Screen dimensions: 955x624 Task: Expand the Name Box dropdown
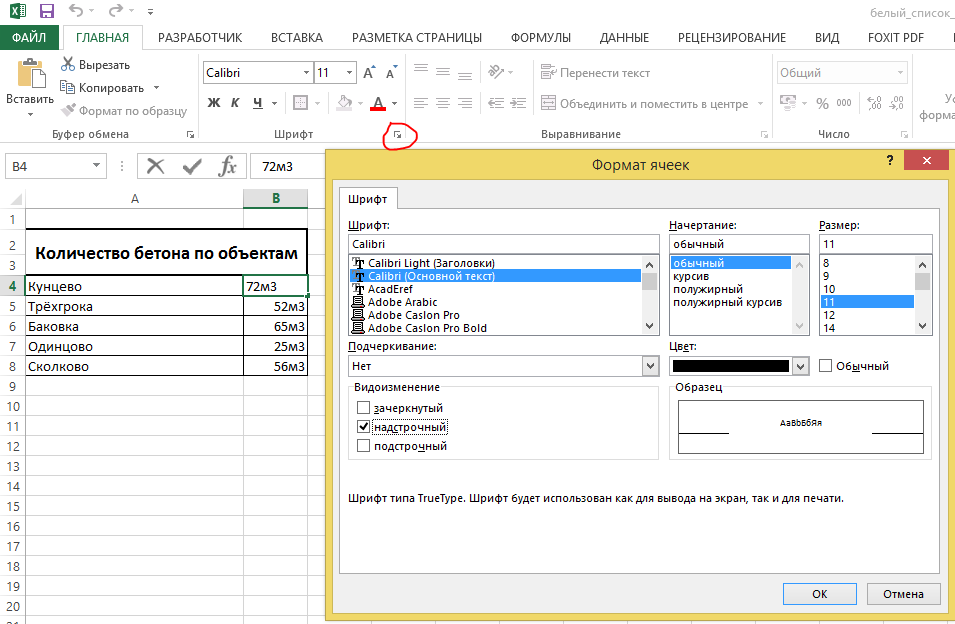pyautogui.click(x=97, y=166)
